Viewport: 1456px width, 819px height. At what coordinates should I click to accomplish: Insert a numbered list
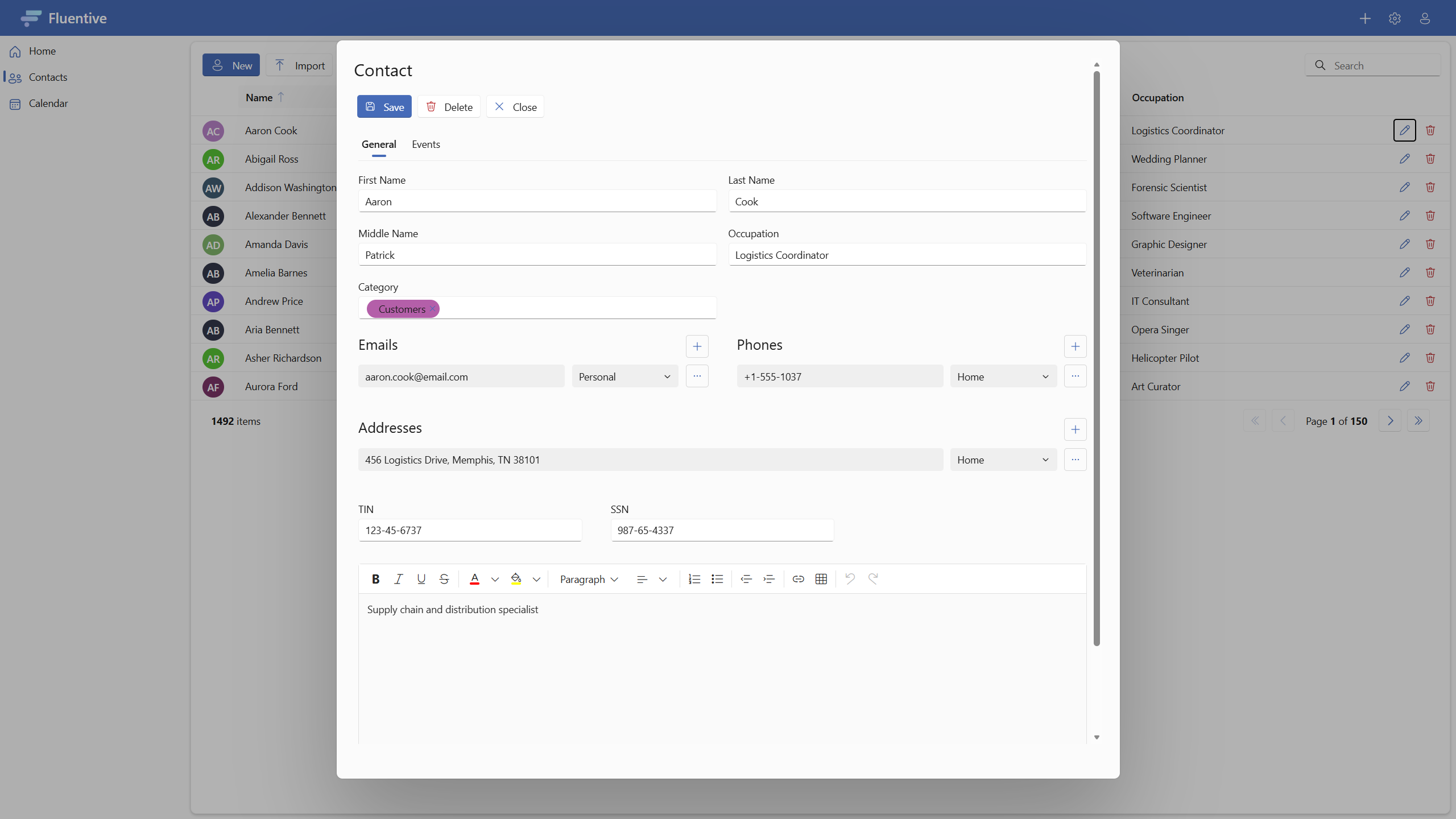click(694, 579)
